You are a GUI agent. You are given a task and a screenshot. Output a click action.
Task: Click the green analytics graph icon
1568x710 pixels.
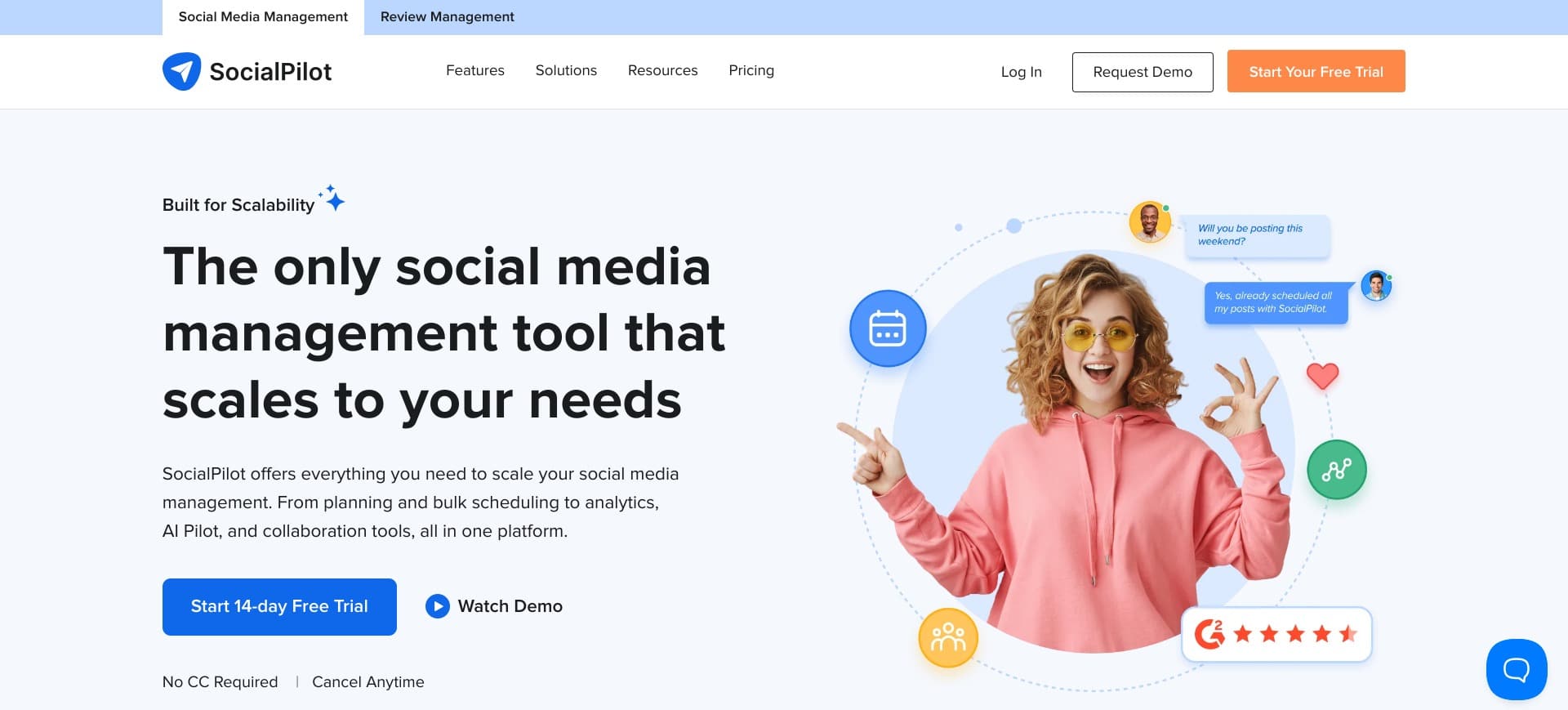(x=1337, y=470)
